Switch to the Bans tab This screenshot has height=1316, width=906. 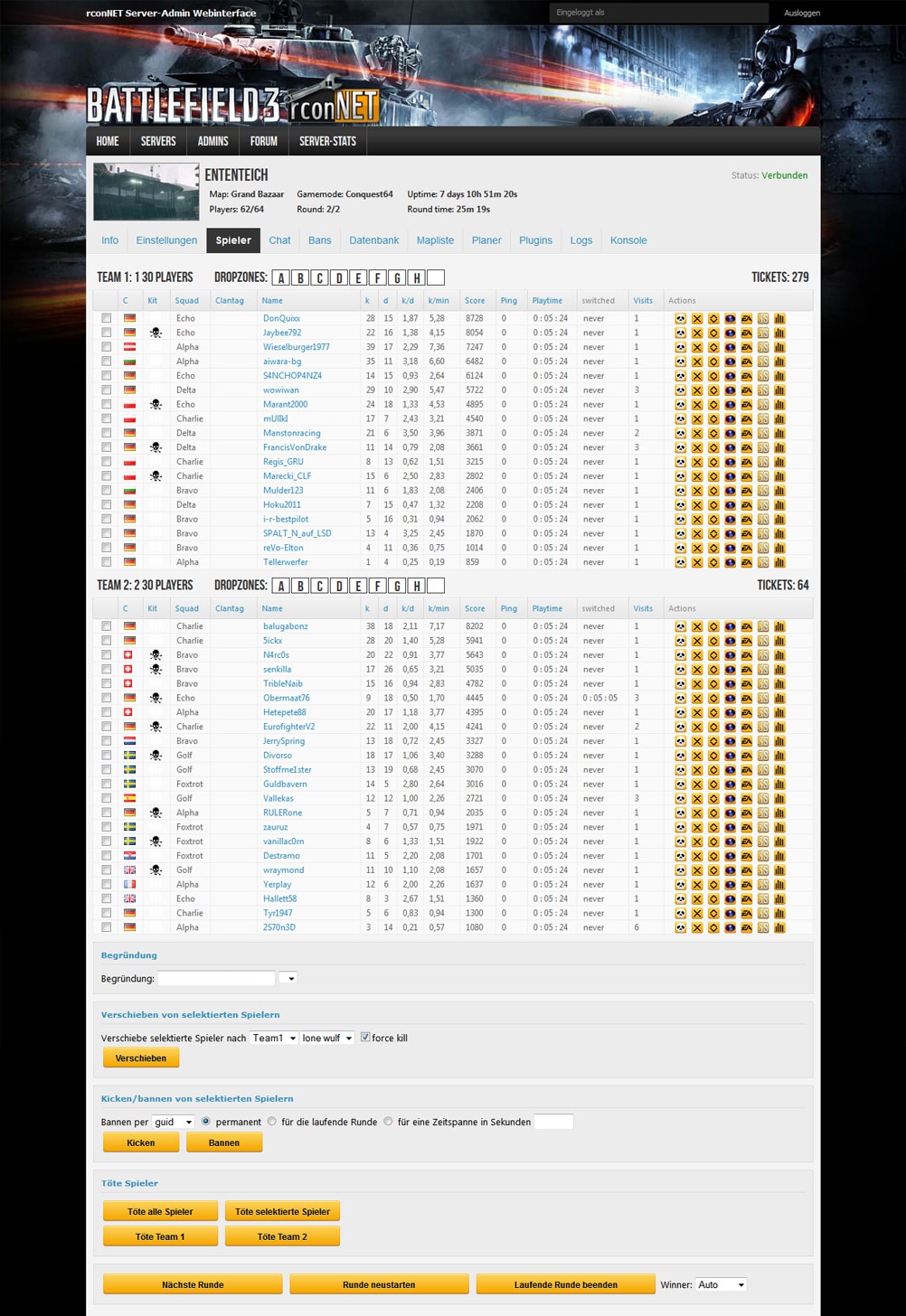click(x=319, y=240)
